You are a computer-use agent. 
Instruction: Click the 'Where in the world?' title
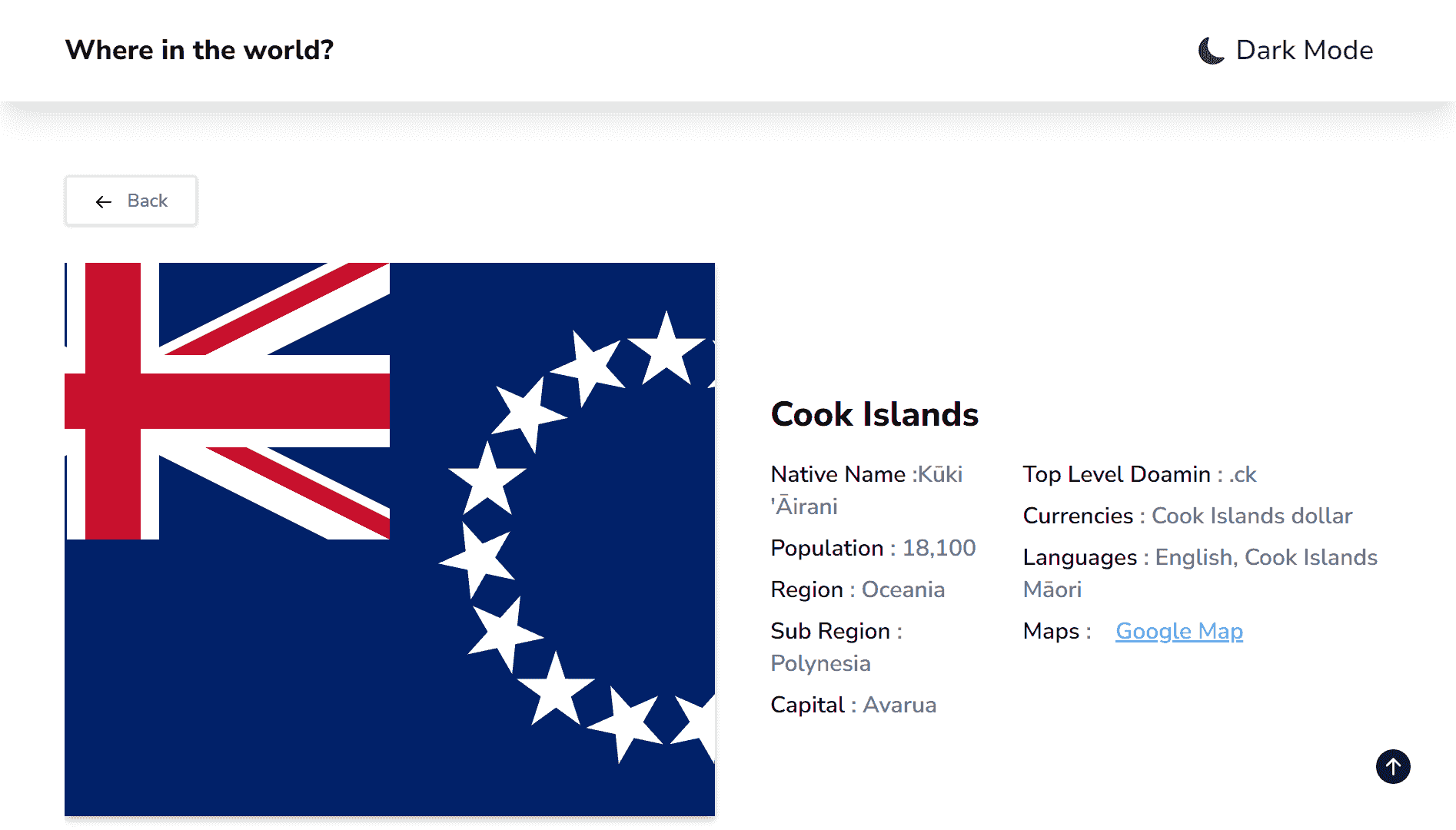coord(199,50)
